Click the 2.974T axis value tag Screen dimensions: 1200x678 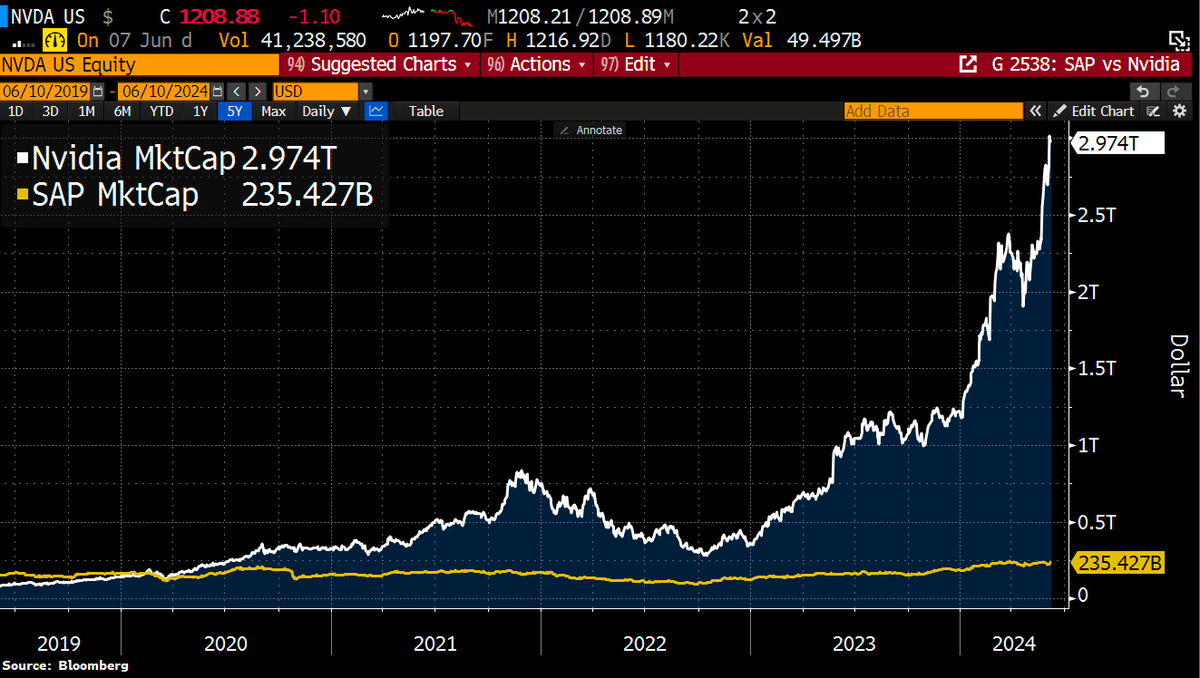[1119, 144]
